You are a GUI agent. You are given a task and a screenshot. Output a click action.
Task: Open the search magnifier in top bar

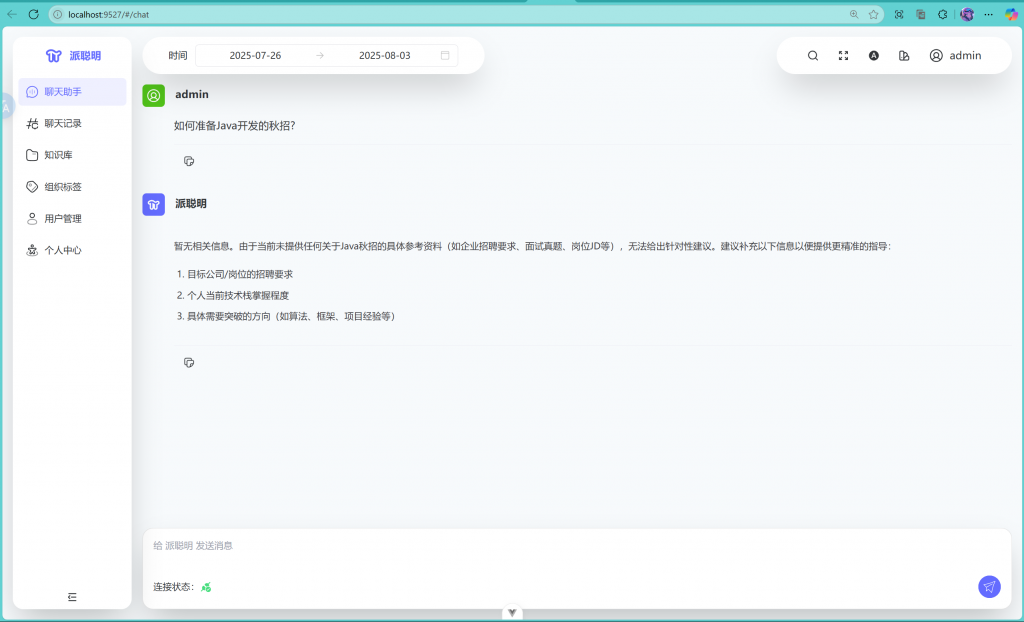(813, 56)
